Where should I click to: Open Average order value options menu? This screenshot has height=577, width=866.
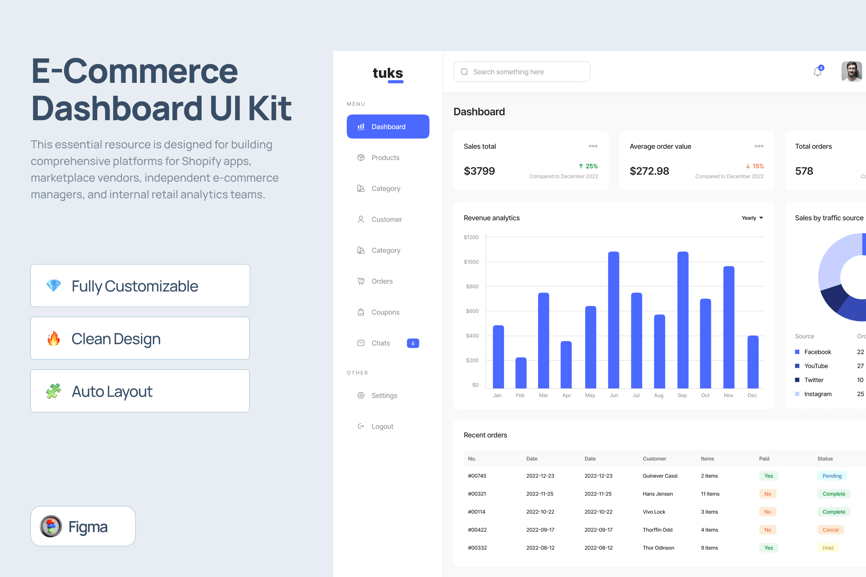pyautogui.click(x=759, y=147)
